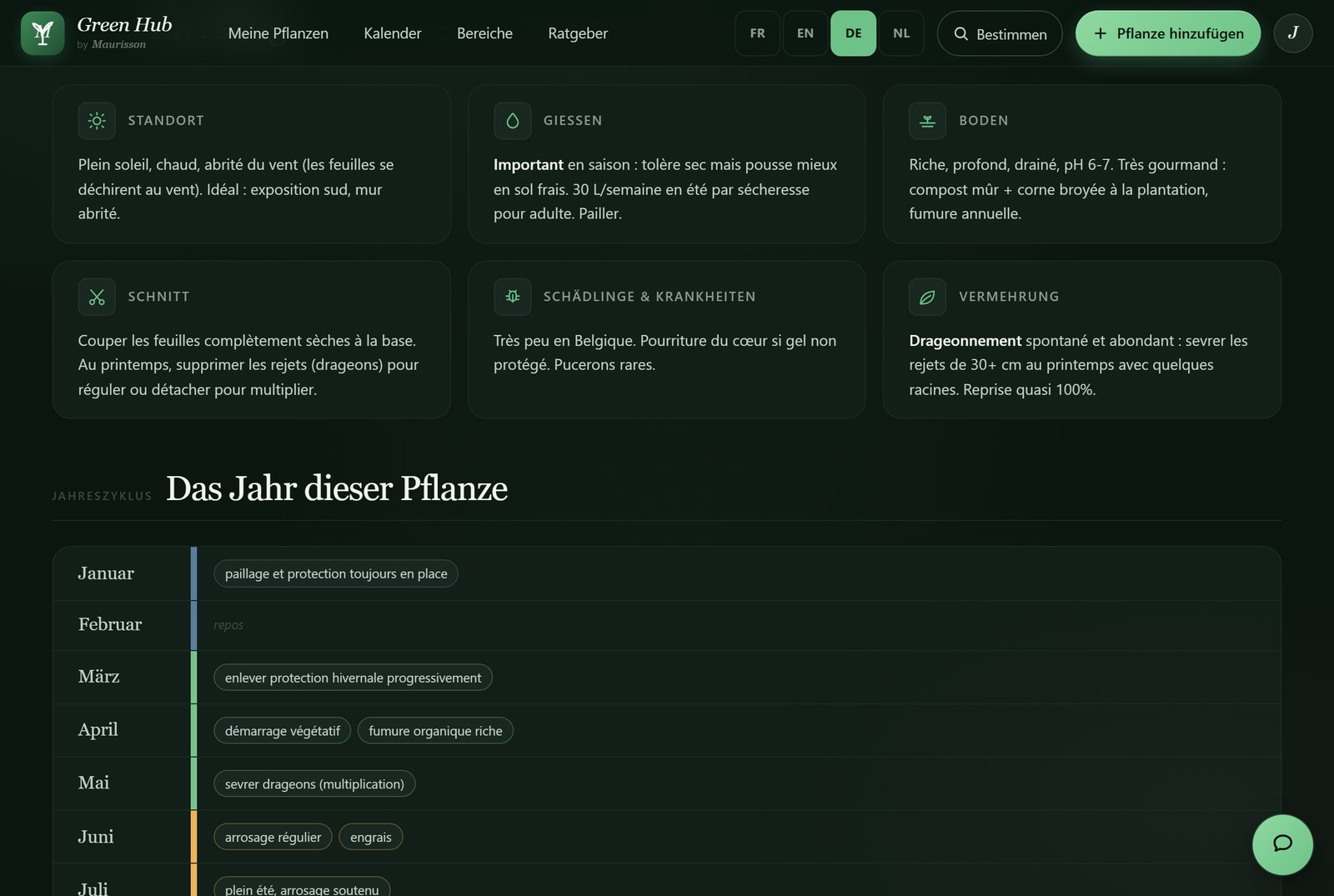Select the active DE language option
This screenshot has height=896, width=1334.
(x=853, y=33)
